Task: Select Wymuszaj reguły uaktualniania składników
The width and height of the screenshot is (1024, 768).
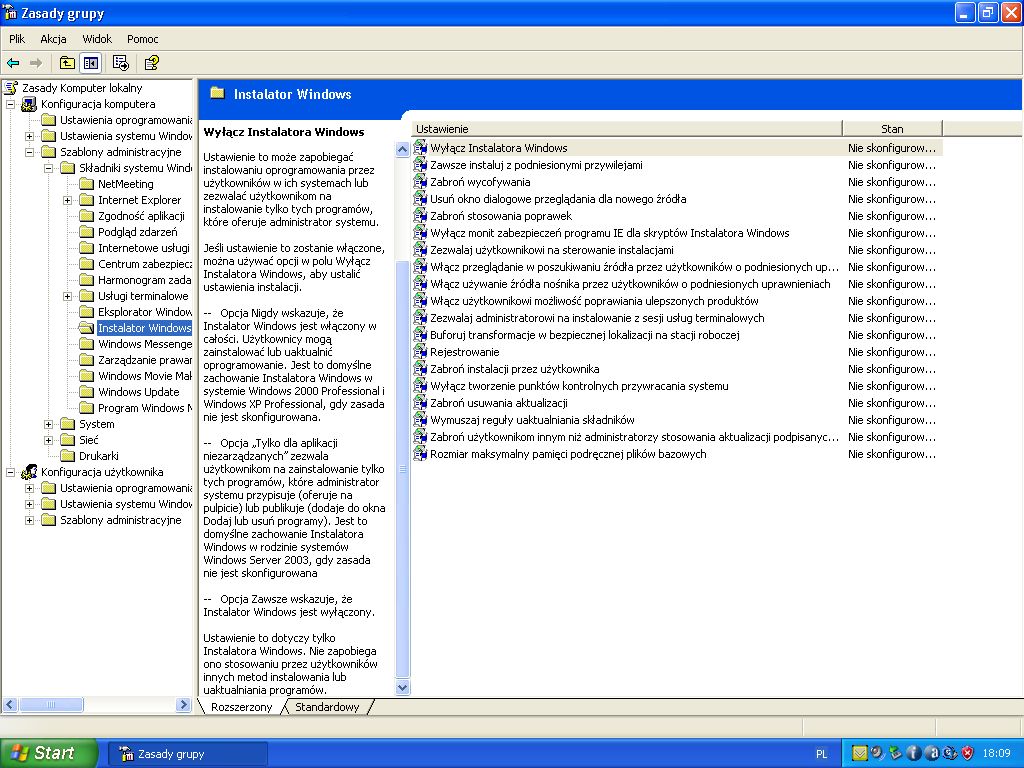Action: tap(532, 420)
